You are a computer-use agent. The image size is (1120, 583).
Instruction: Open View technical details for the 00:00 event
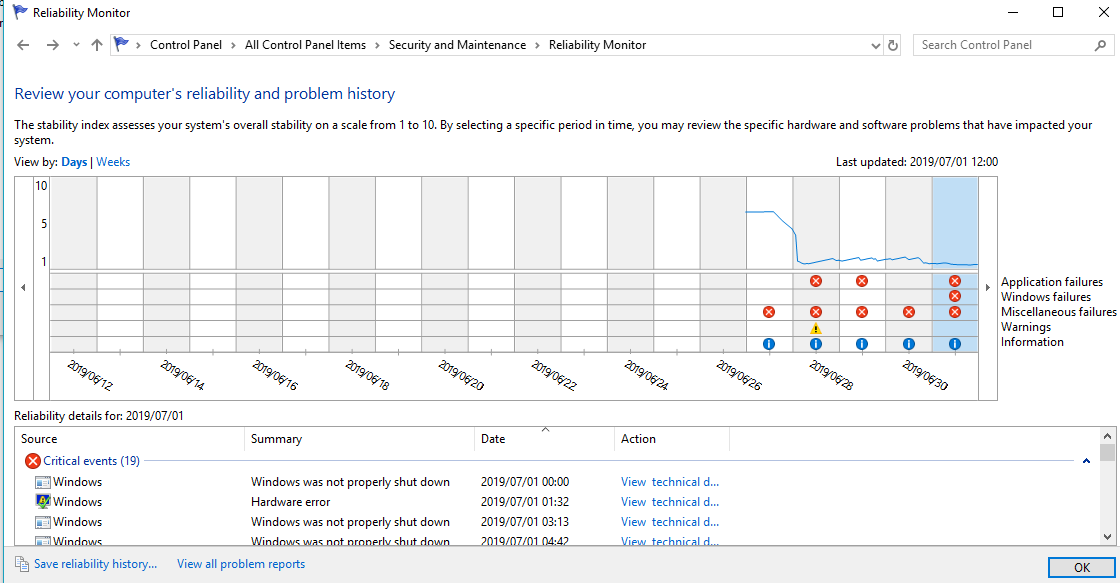670,482
